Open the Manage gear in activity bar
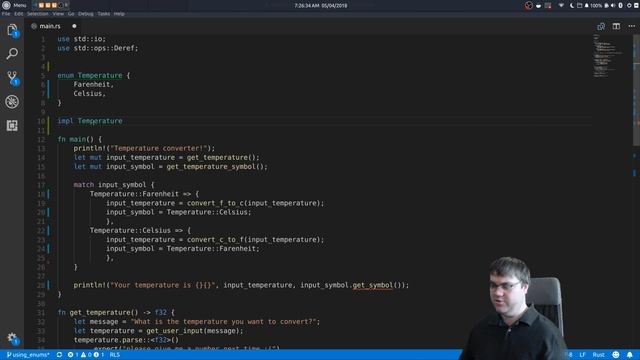This screenshot has height=360, width=640. (12, 338)
